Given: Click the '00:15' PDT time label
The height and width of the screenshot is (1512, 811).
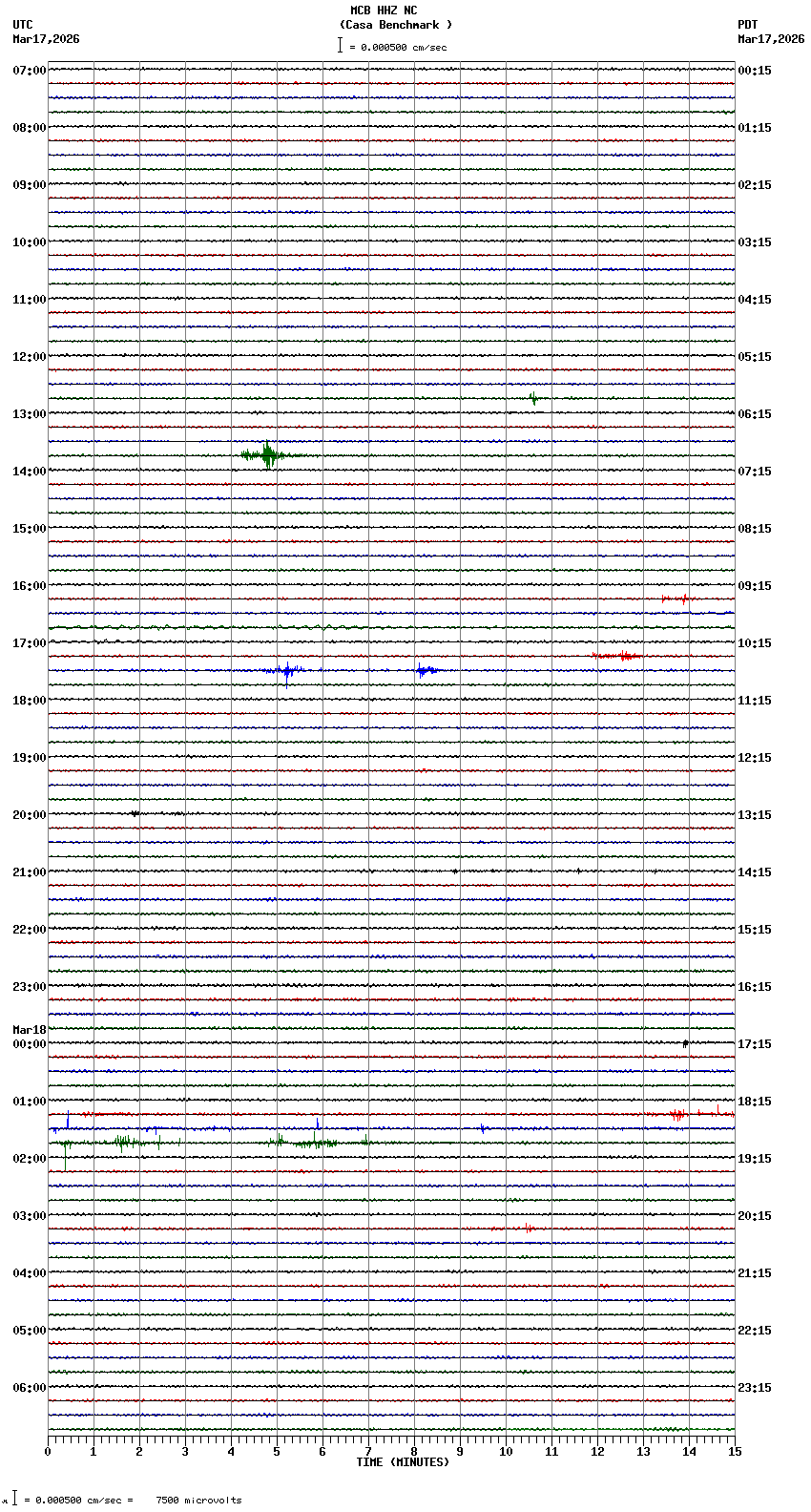Looking at the screenshot, I should (x=755, y=71).
